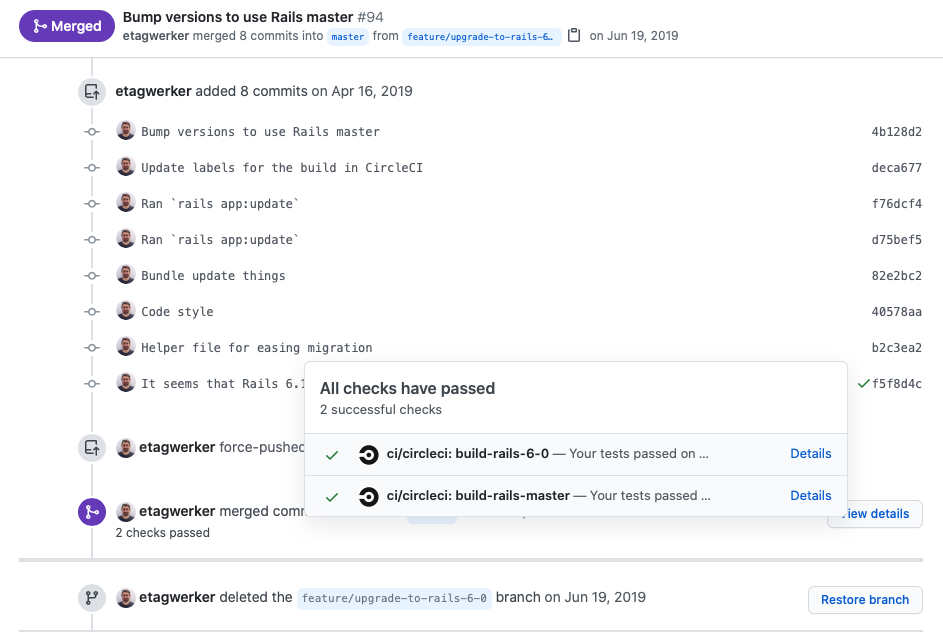The width and height of the screenshot is (943, 644).
Task: Click etagwerker's avatar on the first commit
Action: (x=125, y=130)
